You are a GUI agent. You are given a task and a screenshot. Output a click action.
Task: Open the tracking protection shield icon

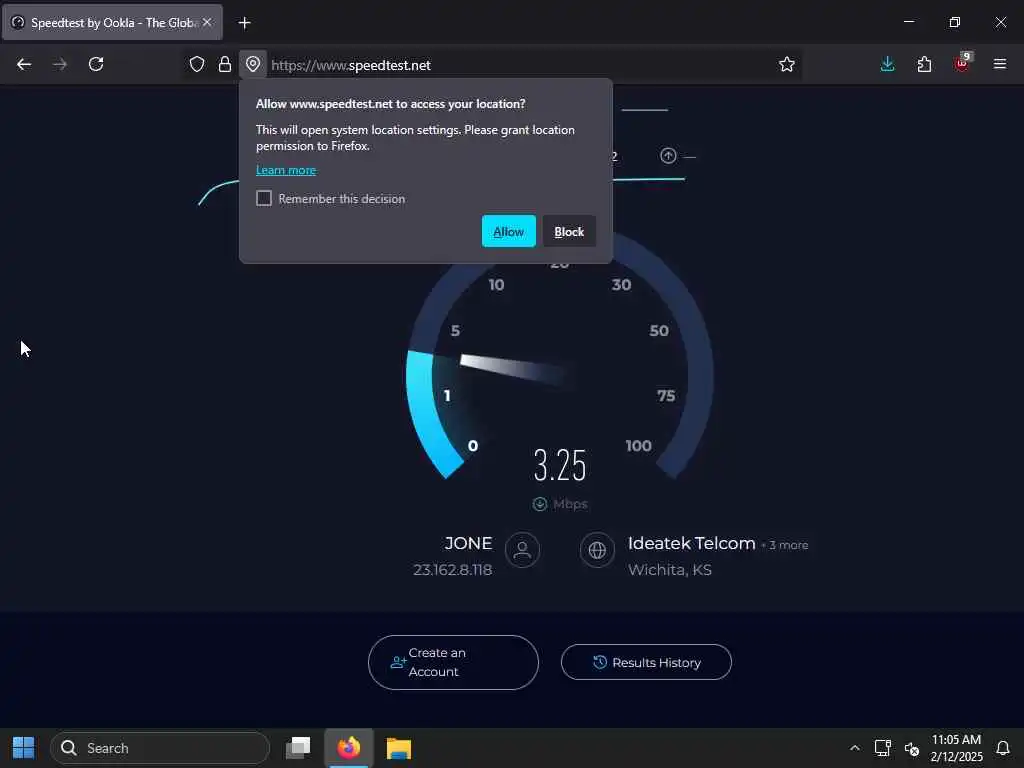tap(197, 64)
